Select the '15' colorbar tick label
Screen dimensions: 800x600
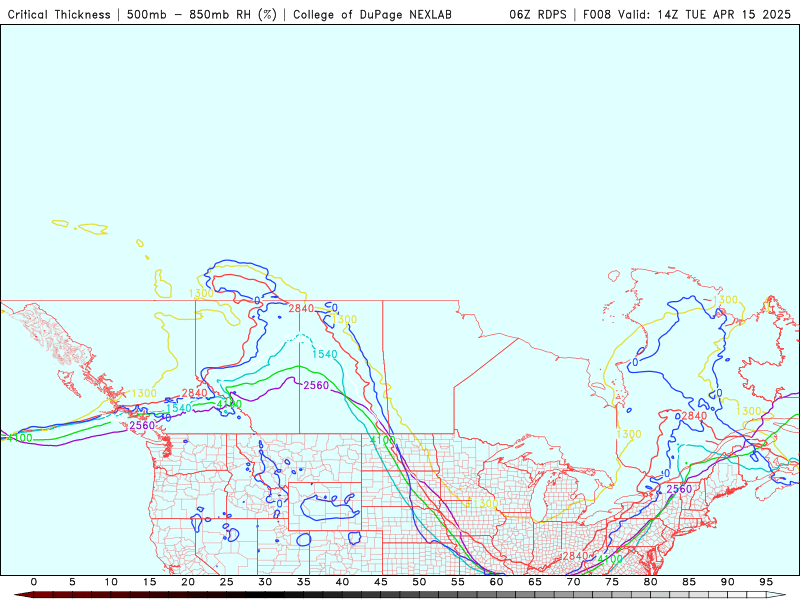(x=149, y=582)
